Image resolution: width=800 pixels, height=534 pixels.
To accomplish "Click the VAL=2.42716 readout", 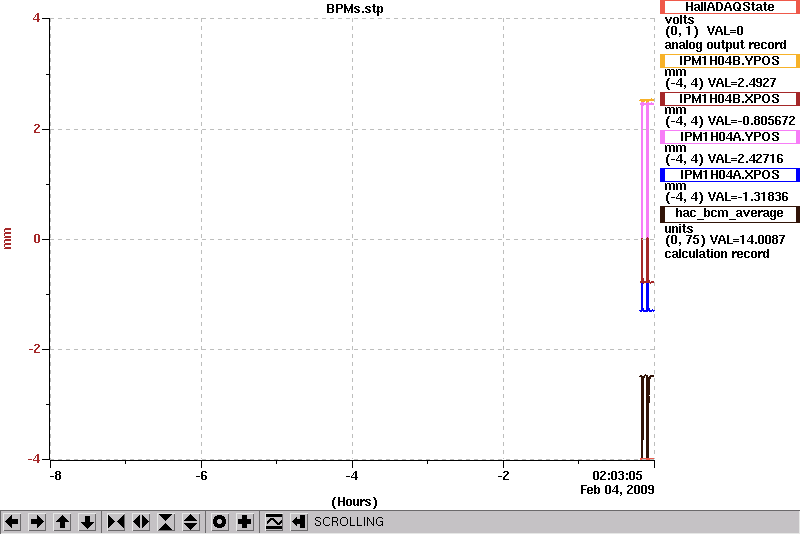I will coord(745,159).
